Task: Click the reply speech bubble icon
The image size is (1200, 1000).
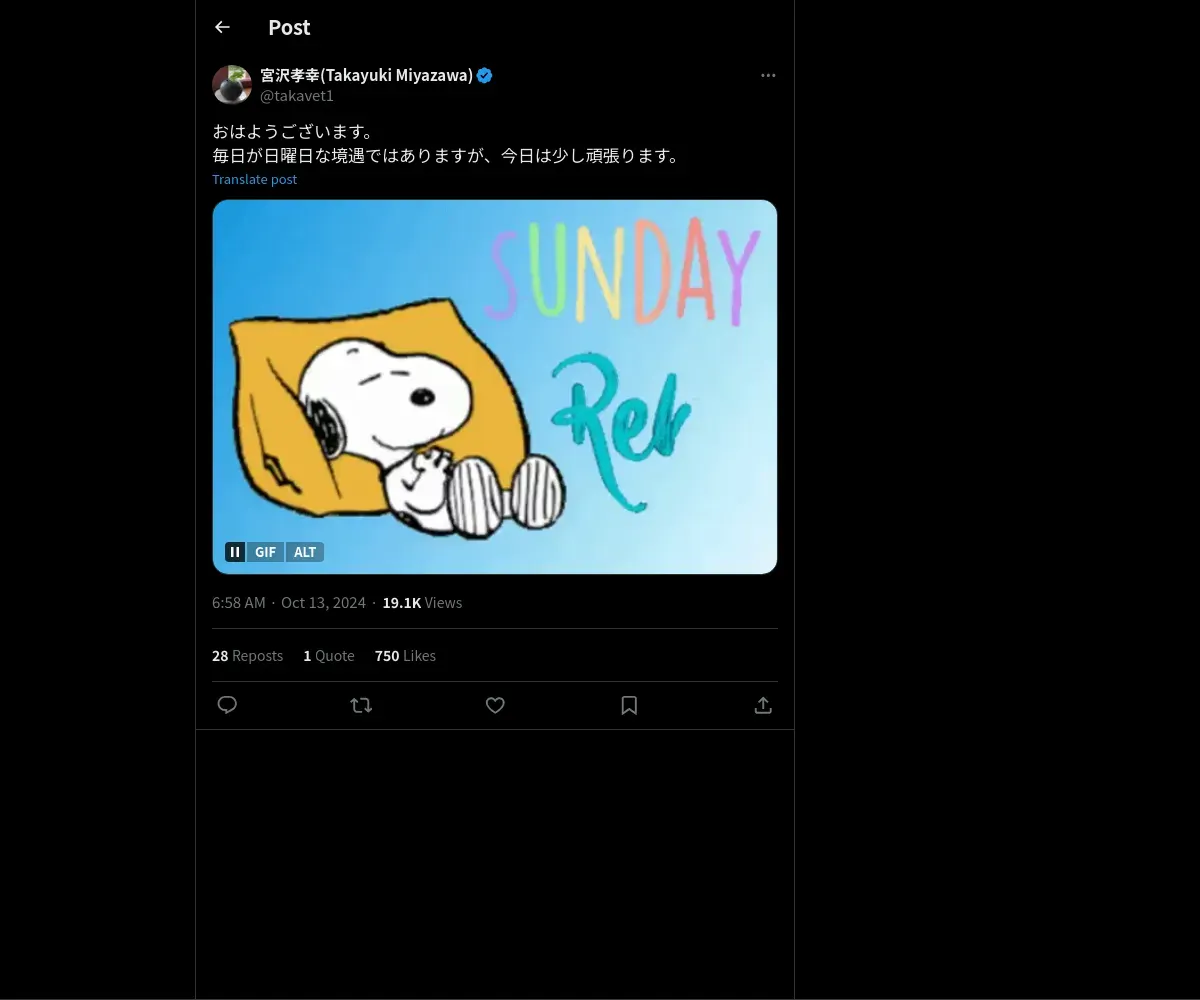Action: pyautogui.click(x=227, y=705)
